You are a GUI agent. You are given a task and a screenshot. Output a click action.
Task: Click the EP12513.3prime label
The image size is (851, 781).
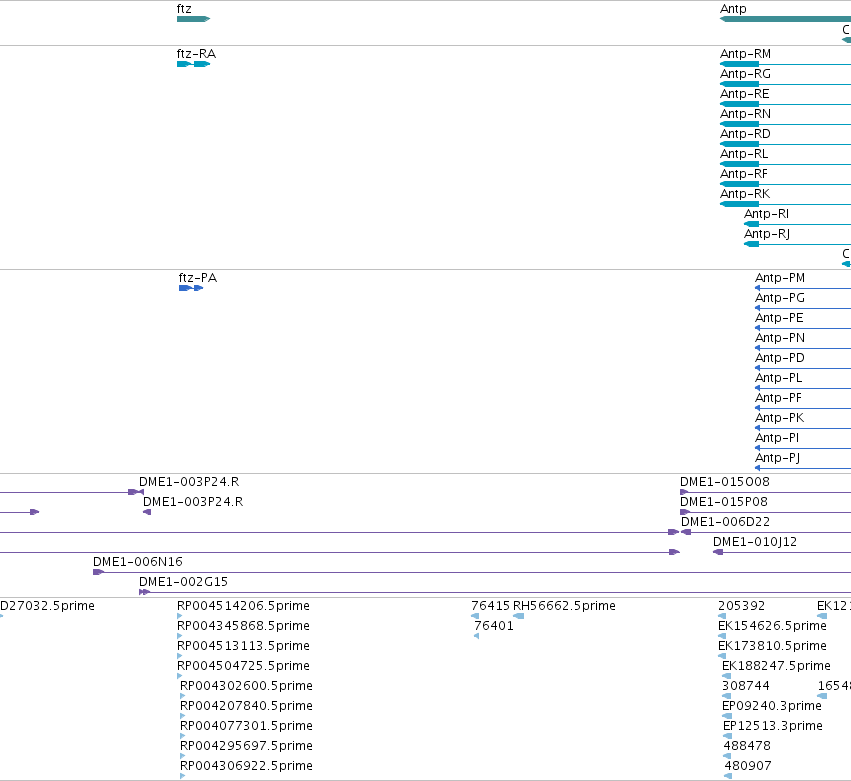773,726
